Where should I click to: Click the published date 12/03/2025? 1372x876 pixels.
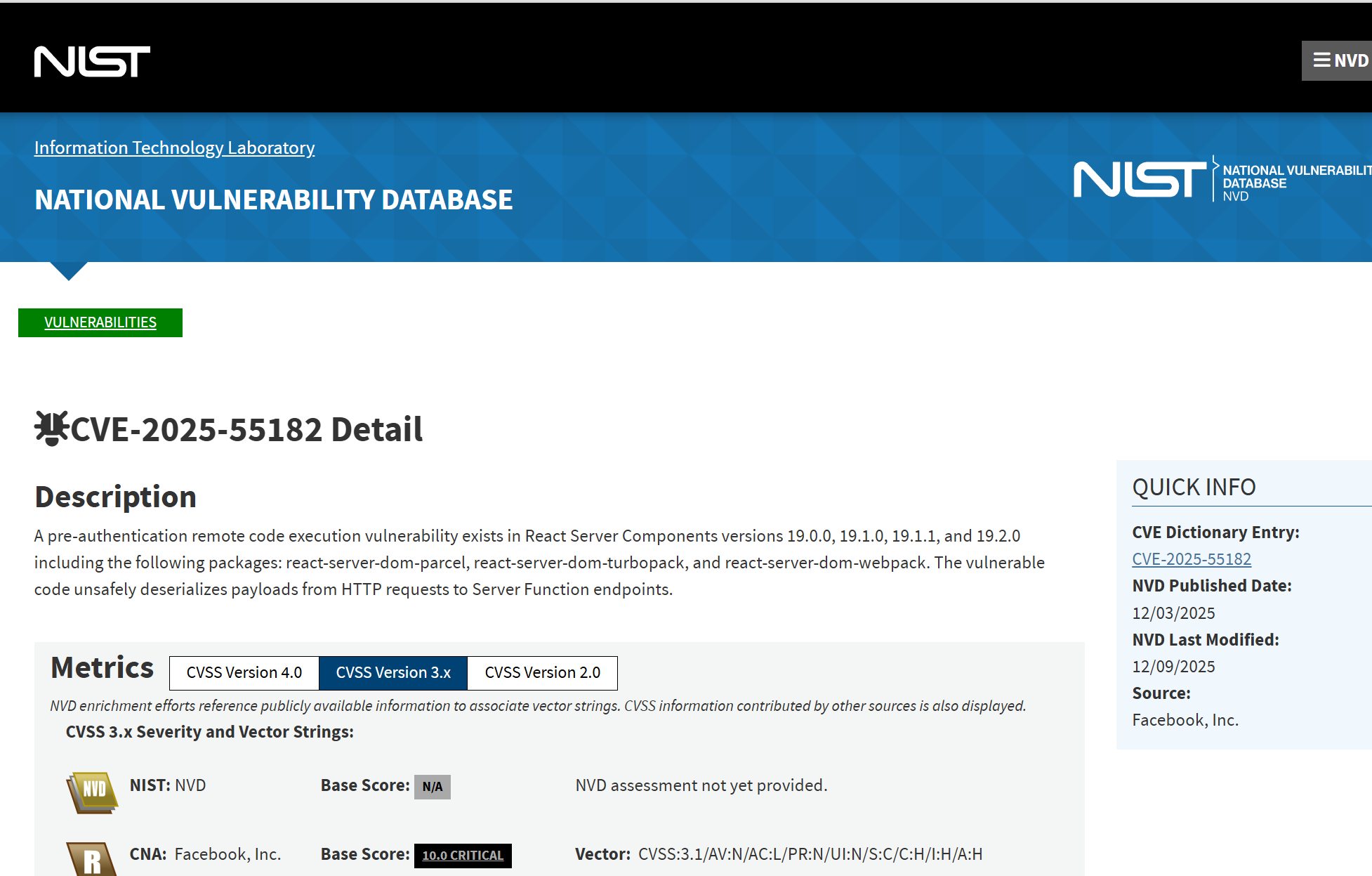click(1173, 613)
